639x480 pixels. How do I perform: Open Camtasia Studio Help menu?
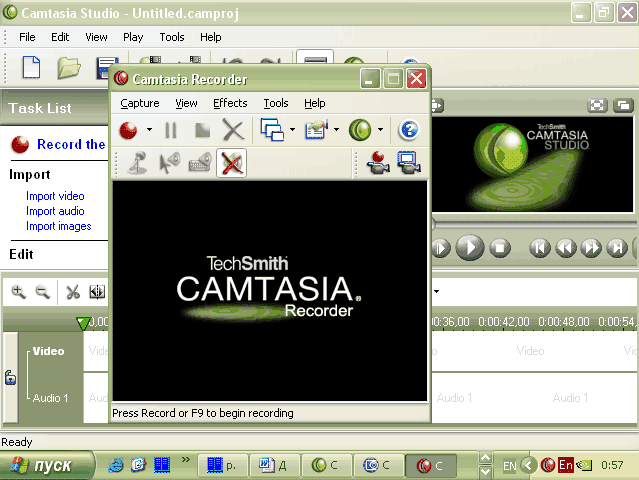click(211, 37)
